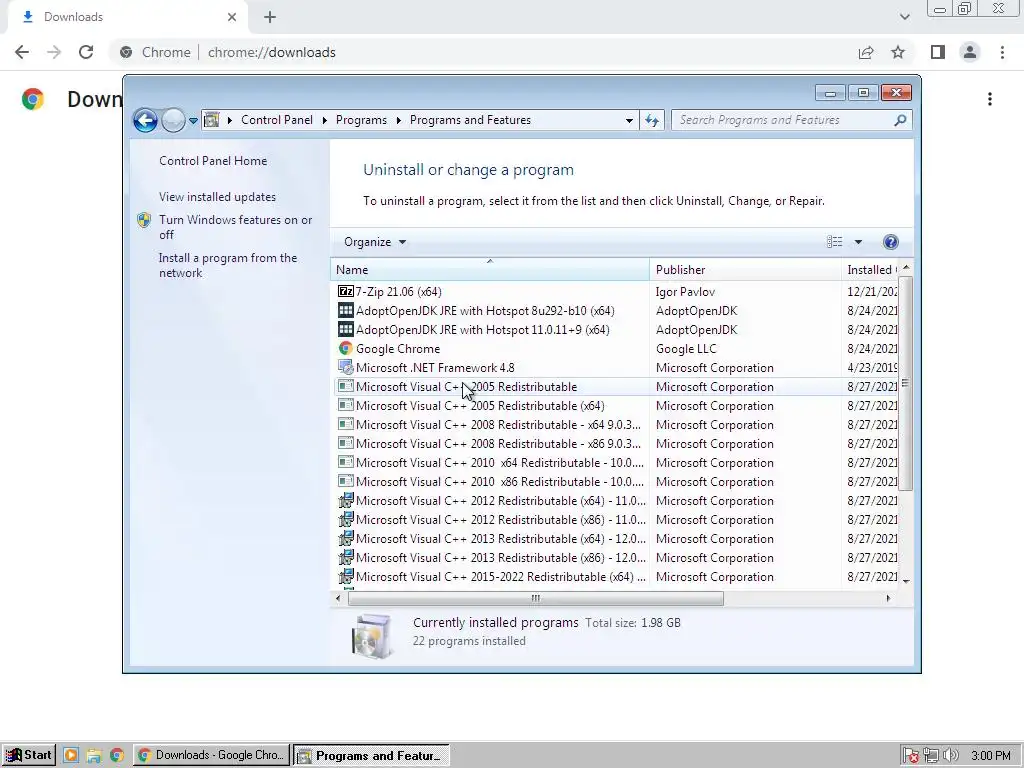This screenshot has width=1024, height=768.
Task: Sort list by Publisher column header
Action: 745,270
